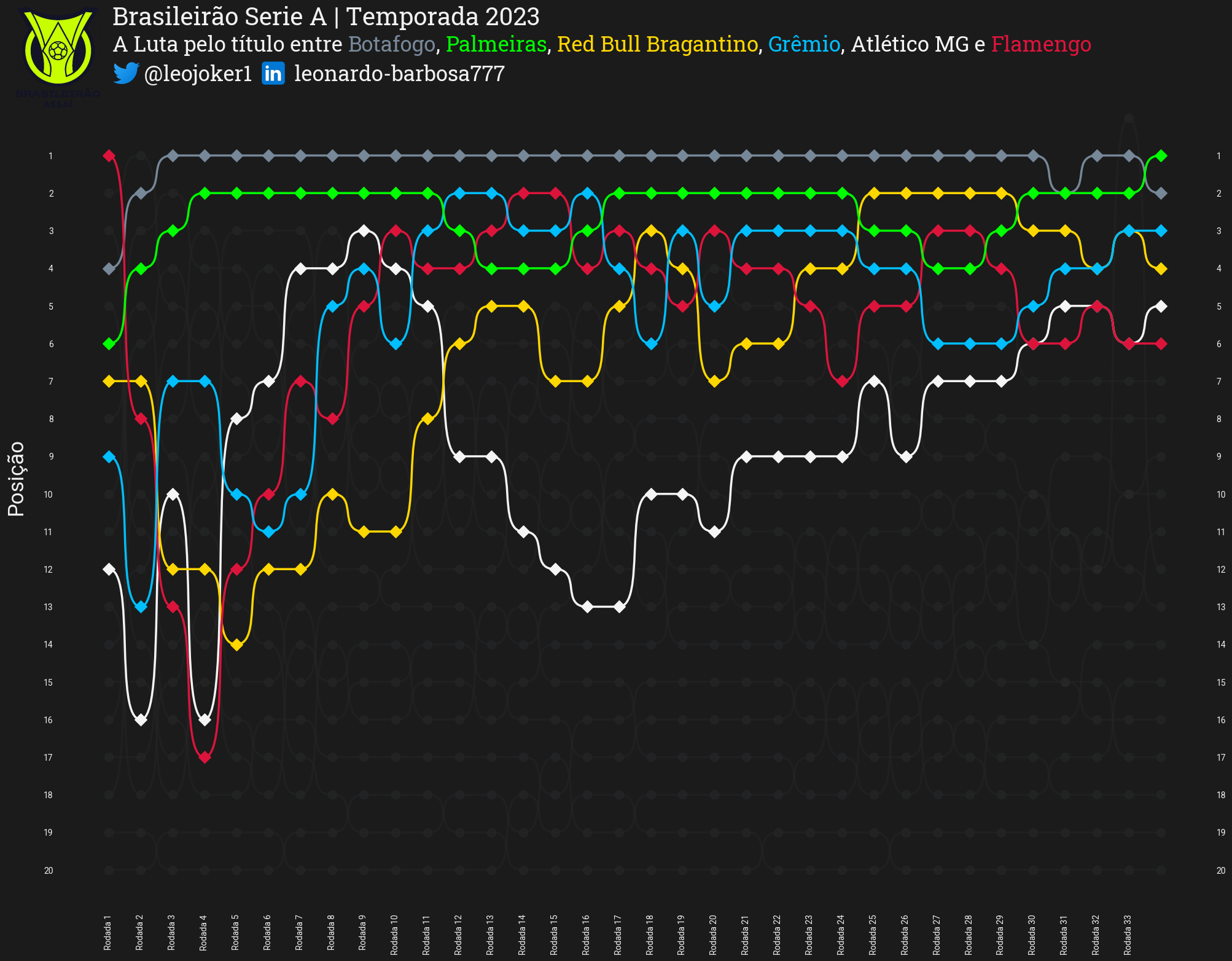Screen dimensions: 1232x961
Task: Select Bragantino's yellow marker at Rodada 25, position 2
Action: (874, 194)
